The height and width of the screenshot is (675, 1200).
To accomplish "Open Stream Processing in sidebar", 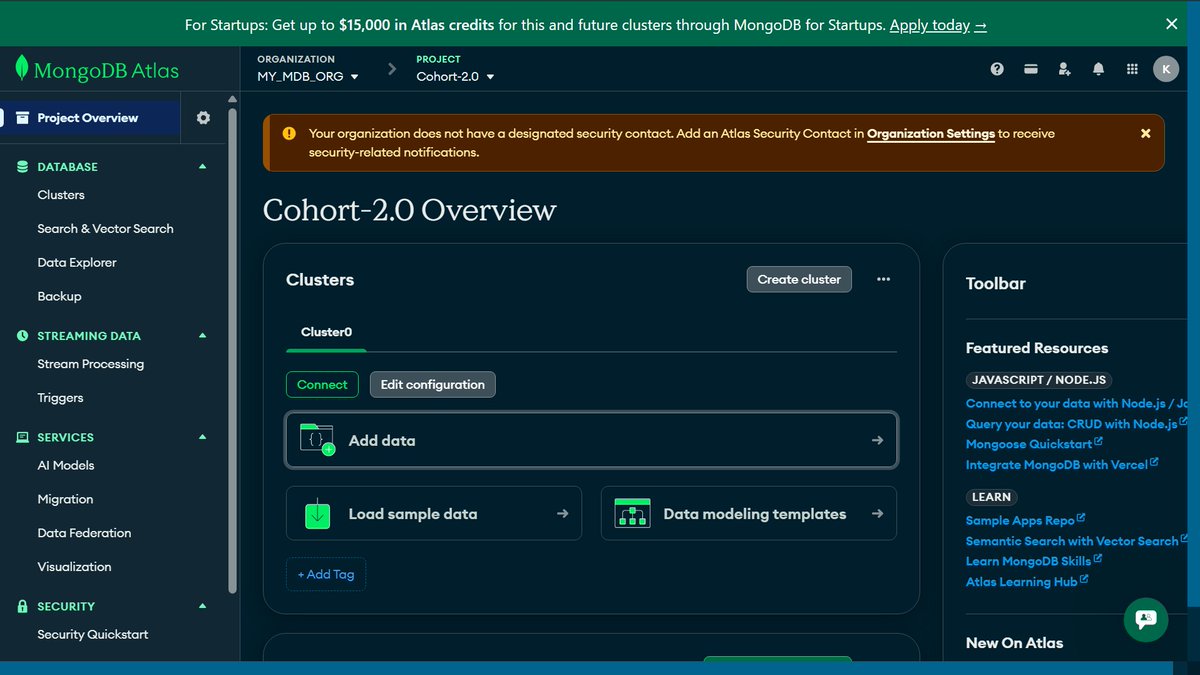I will [91, 364].
